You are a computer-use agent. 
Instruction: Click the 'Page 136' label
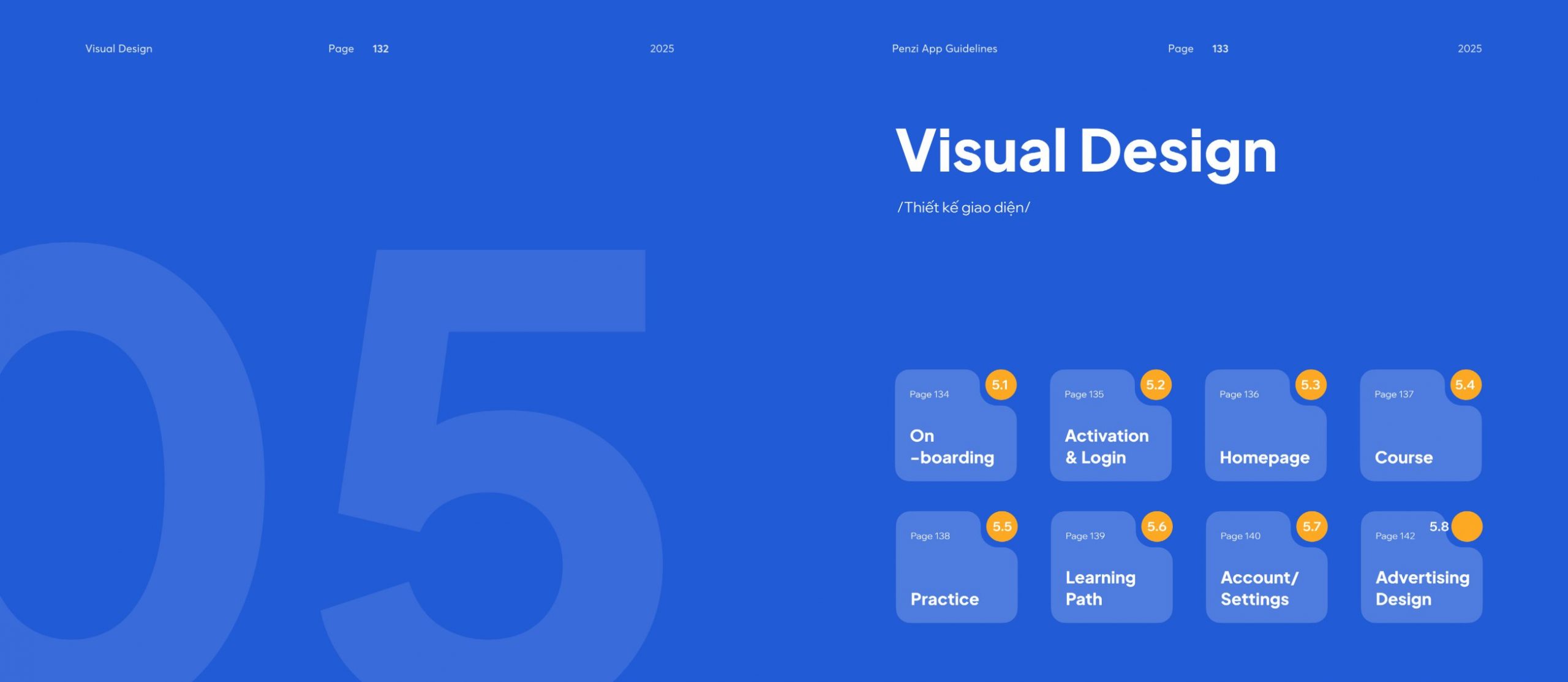(x=1239, y=394)
